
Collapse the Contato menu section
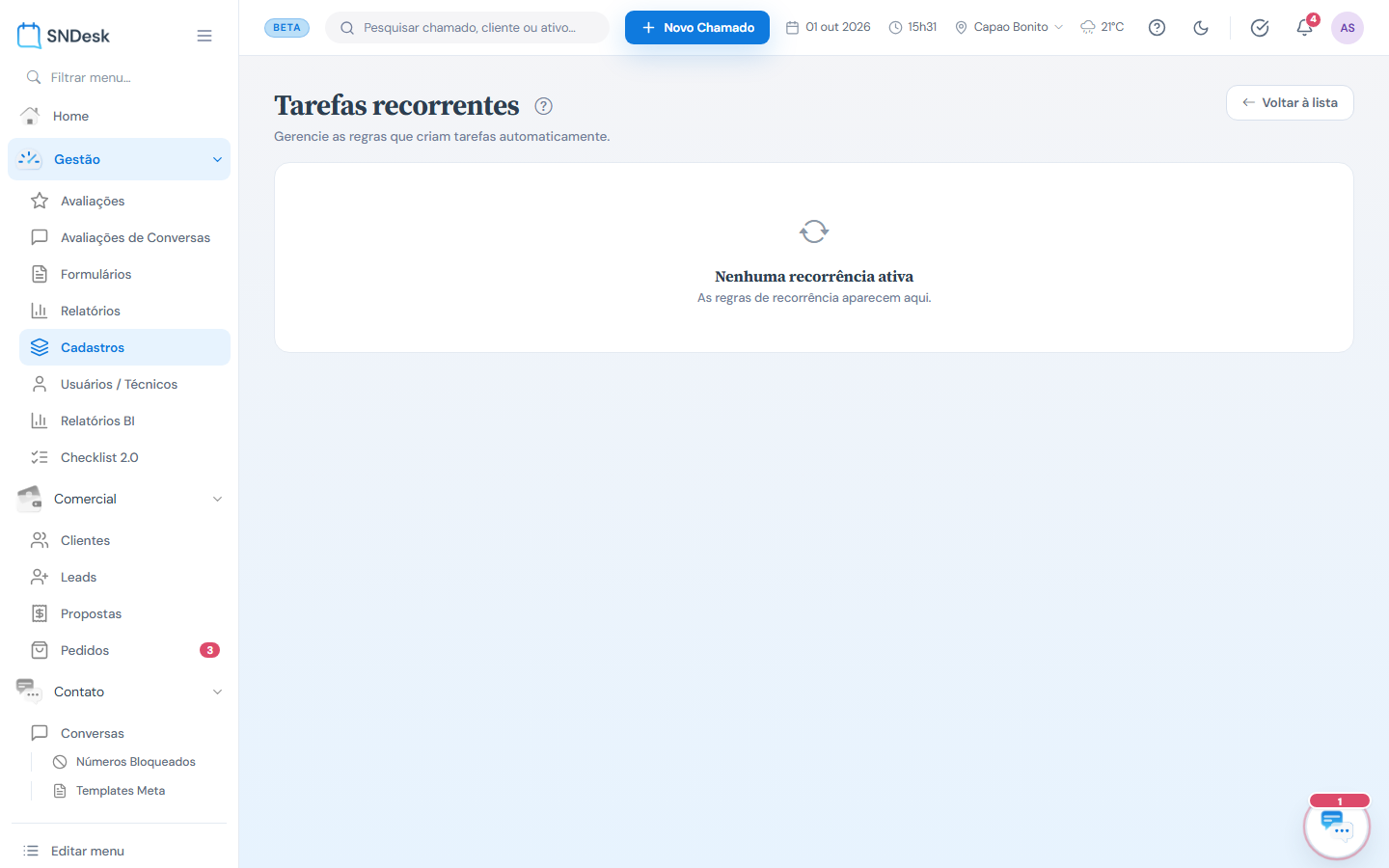coord(120,692)
